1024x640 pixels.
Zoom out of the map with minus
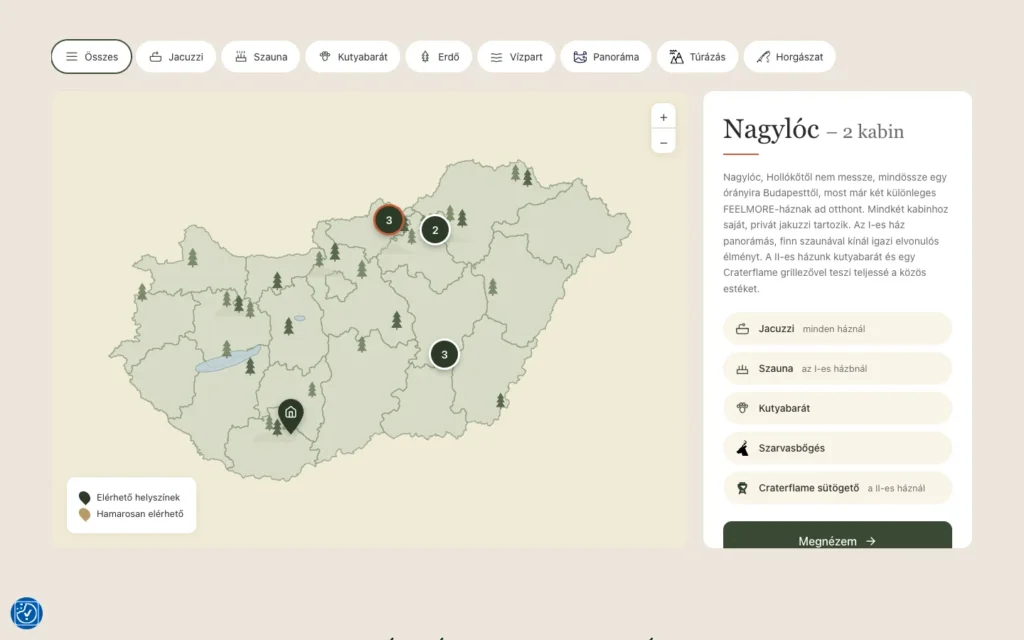664,142
